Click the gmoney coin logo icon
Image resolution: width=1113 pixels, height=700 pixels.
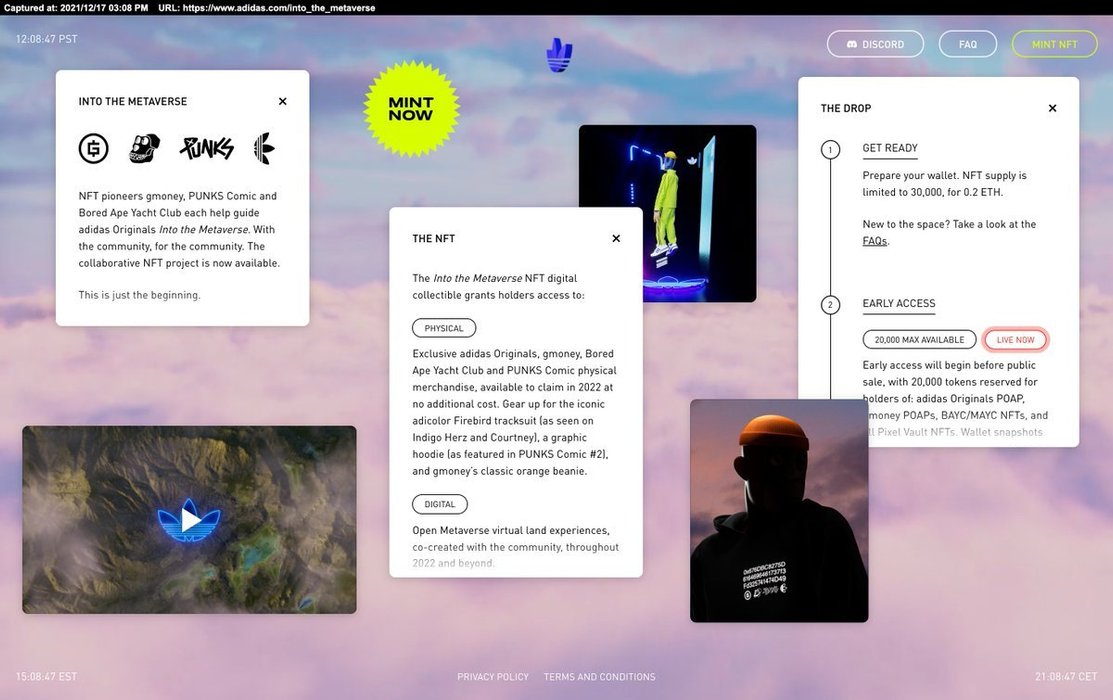coord(94,148)
